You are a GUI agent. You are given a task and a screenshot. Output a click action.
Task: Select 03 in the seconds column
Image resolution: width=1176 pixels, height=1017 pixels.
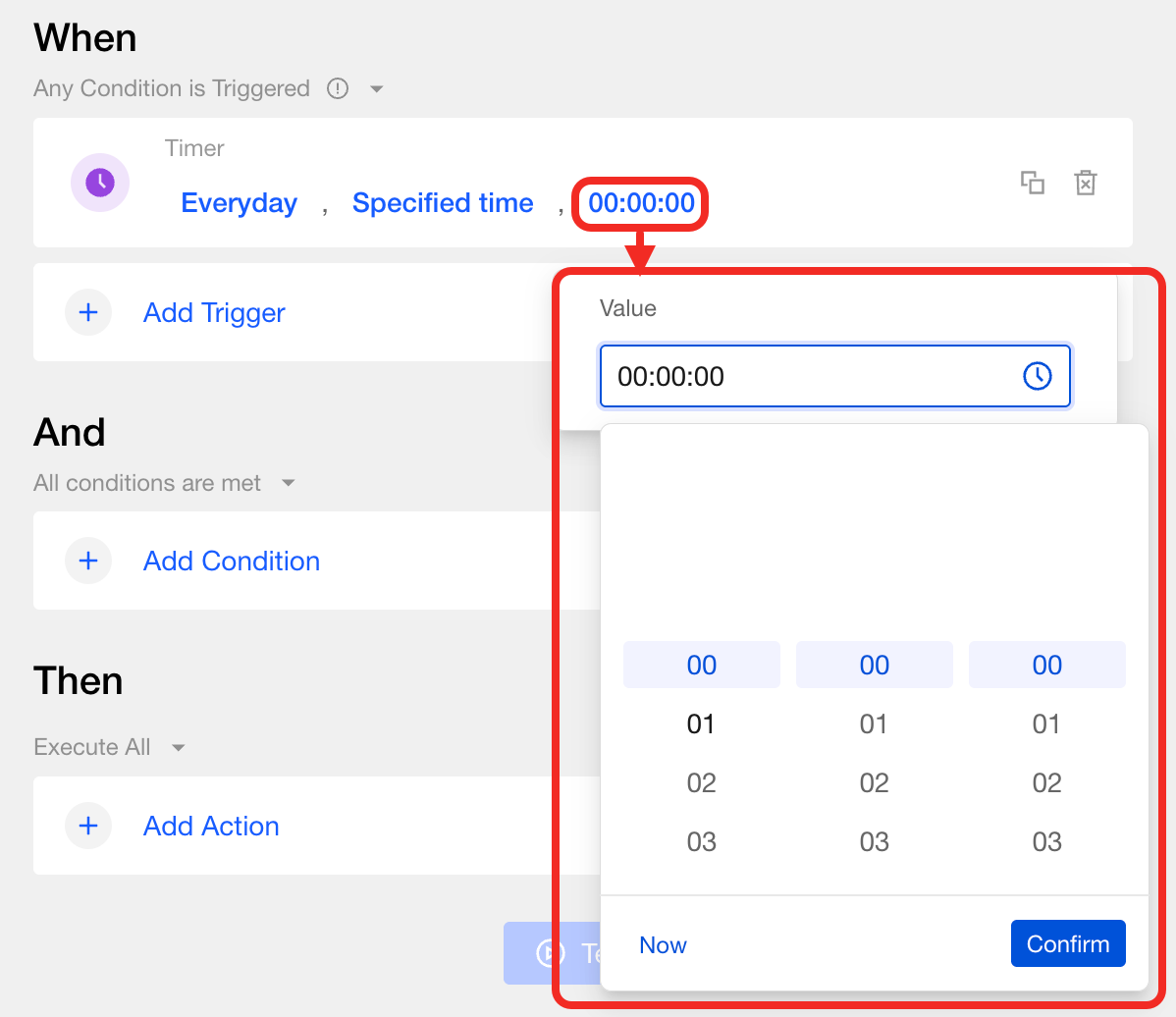(1046, 842)
